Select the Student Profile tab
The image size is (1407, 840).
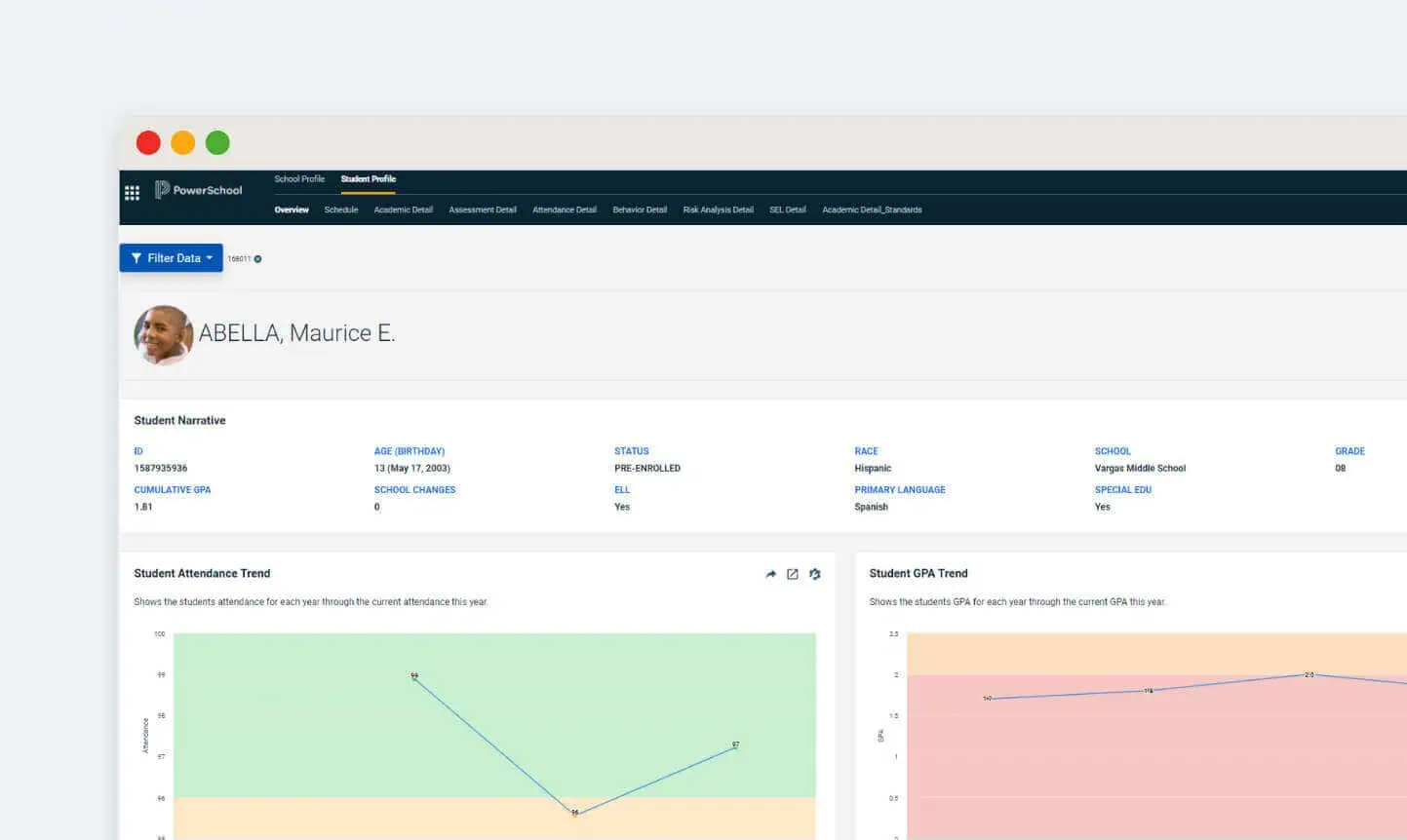(368, 178)
